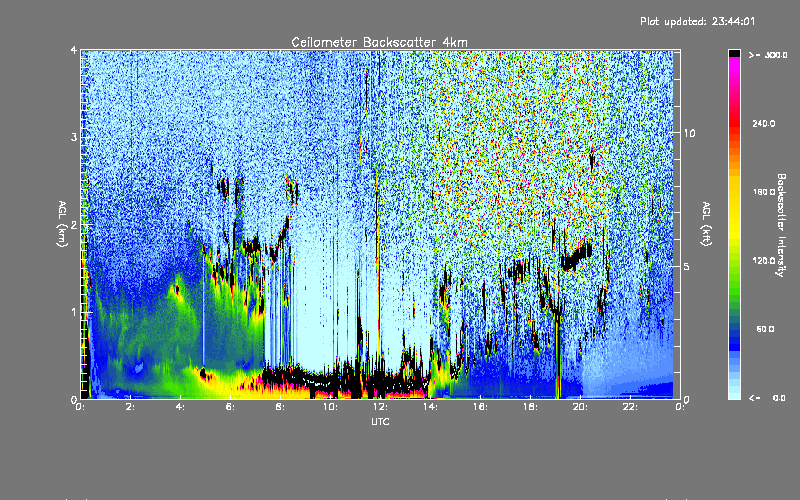Click the "180.0" color scale value
The width and height of the screenshot is (800, 500).
[x=764, y=192]
